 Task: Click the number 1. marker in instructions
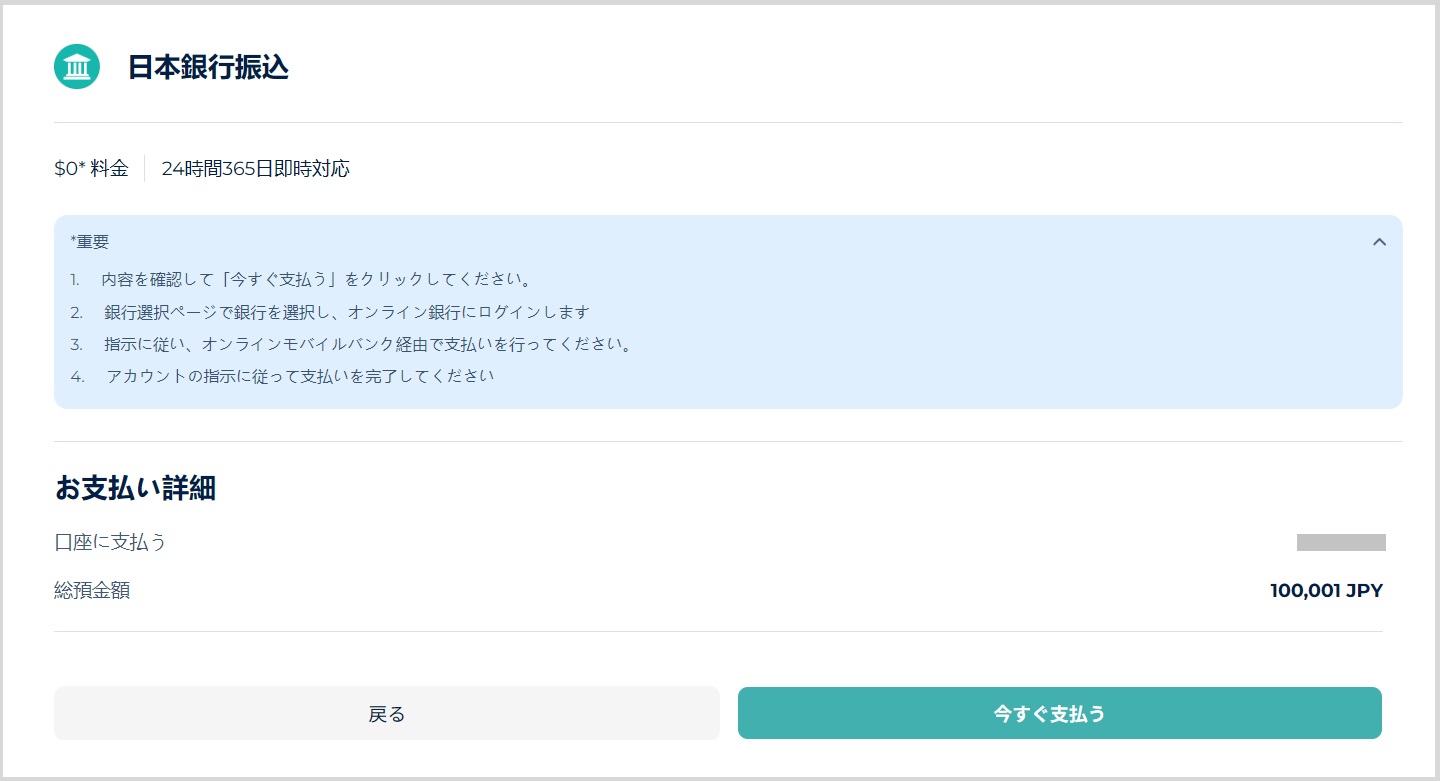(75, 279)
